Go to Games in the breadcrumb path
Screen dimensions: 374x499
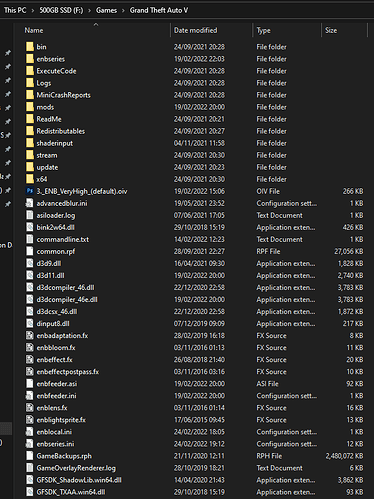pyautogui.click(x=106, y=10)
